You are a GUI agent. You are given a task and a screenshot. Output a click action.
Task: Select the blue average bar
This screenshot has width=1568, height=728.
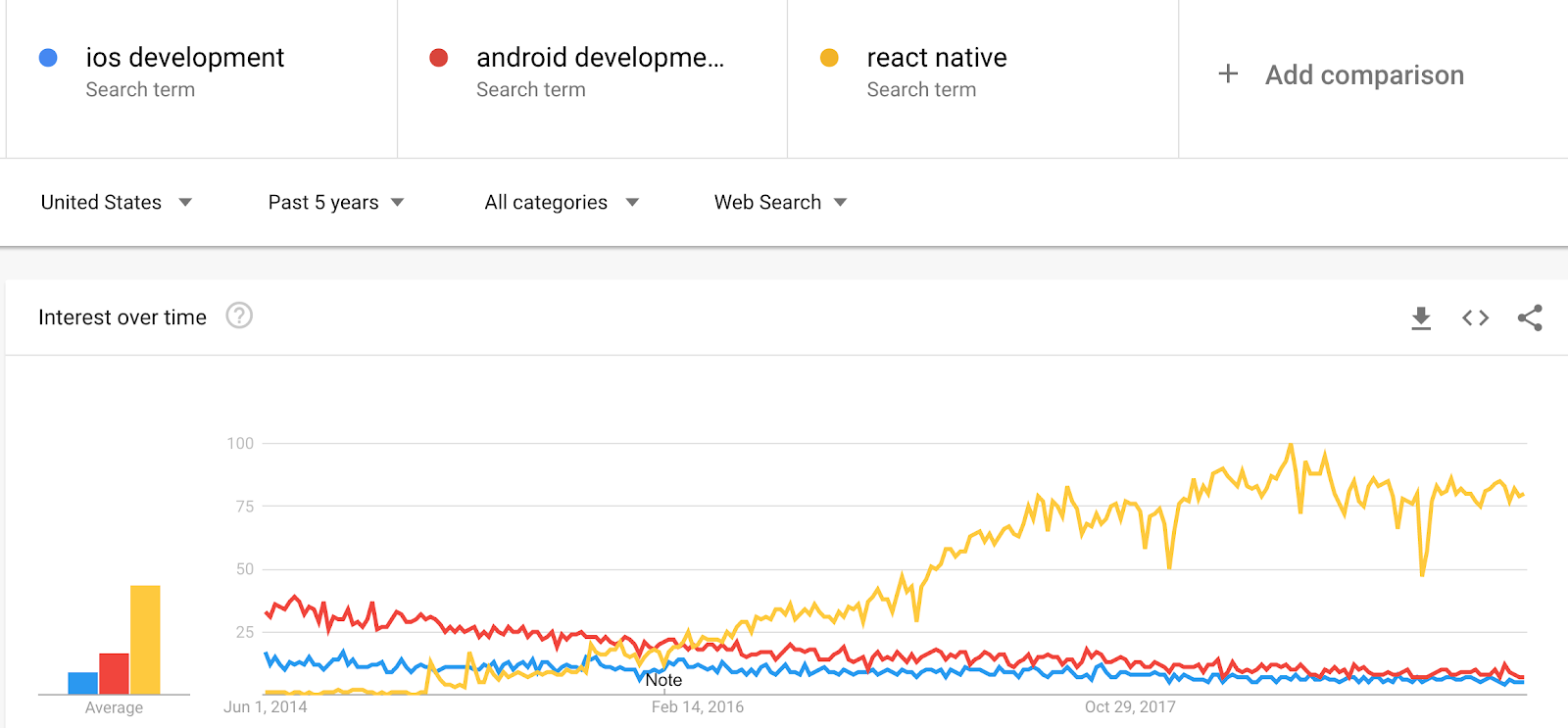point(82,683)
